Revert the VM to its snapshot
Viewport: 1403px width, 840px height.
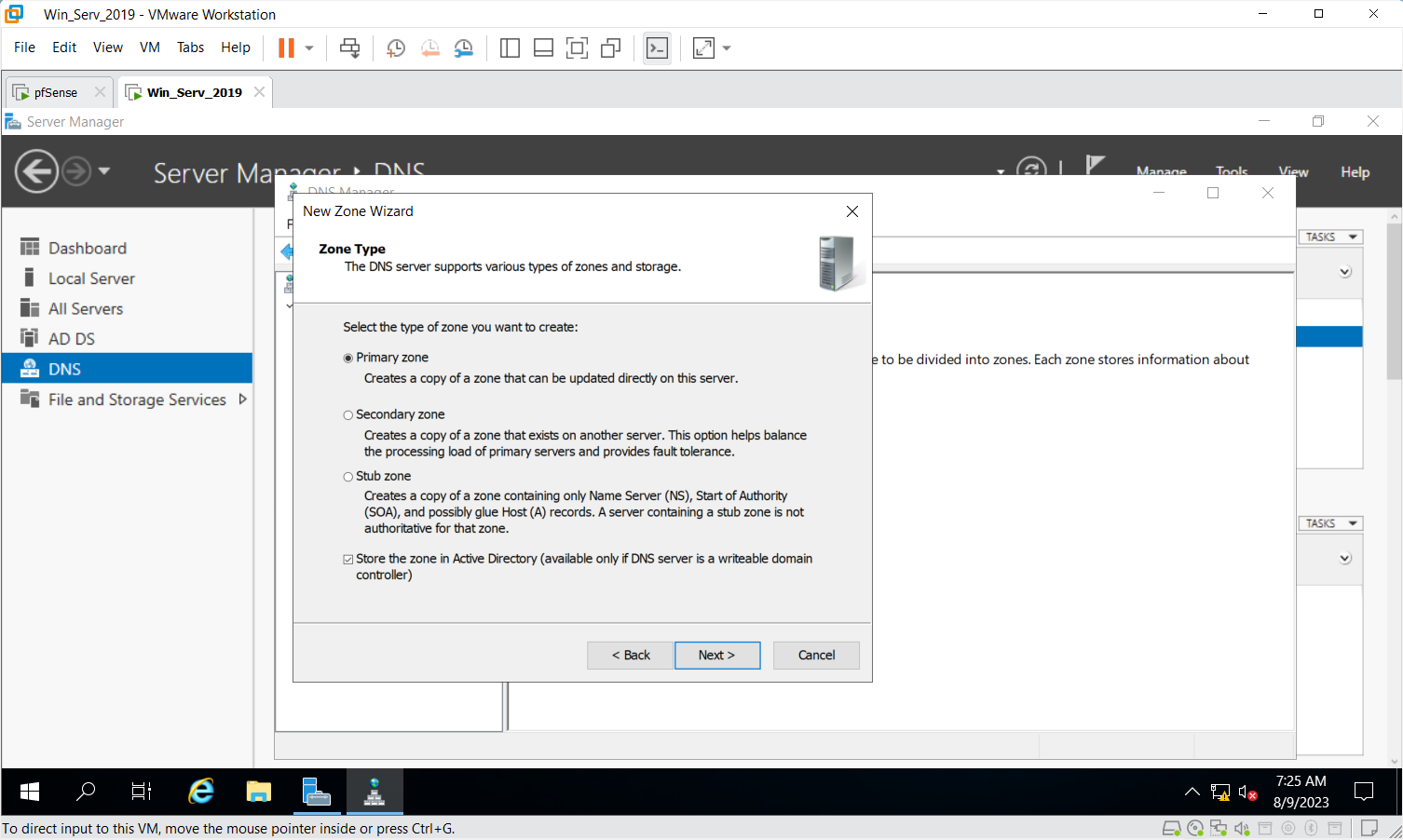[x=429, y=48]
